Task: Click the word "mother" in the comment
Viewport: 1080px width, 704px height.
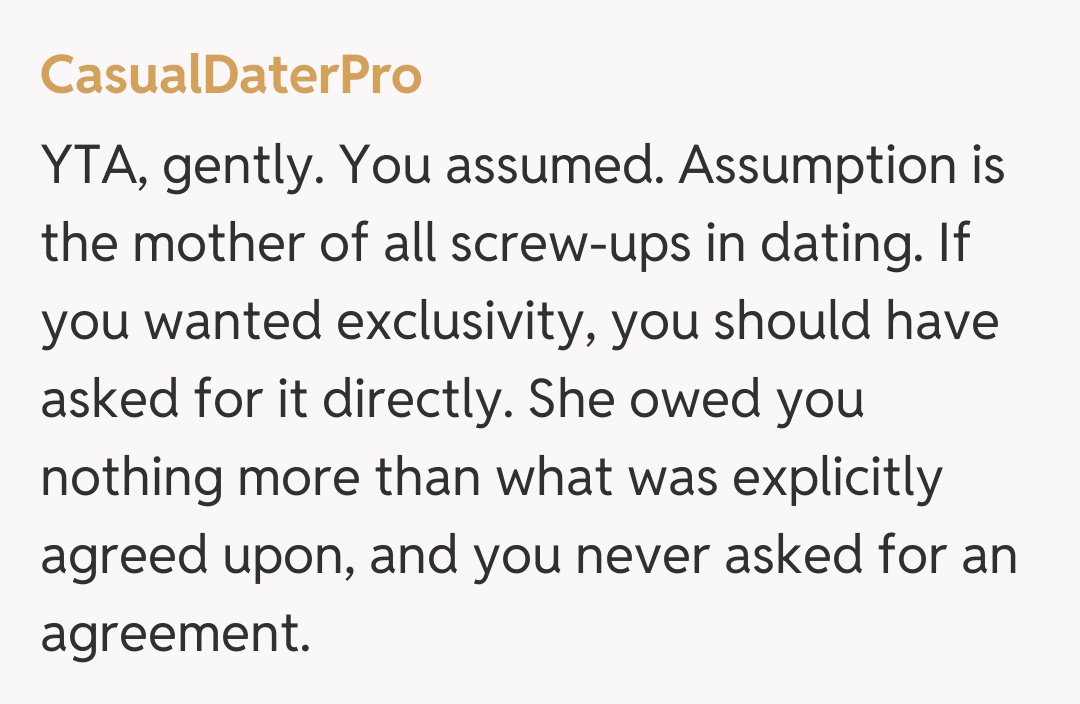Action: tap(211, 245)
